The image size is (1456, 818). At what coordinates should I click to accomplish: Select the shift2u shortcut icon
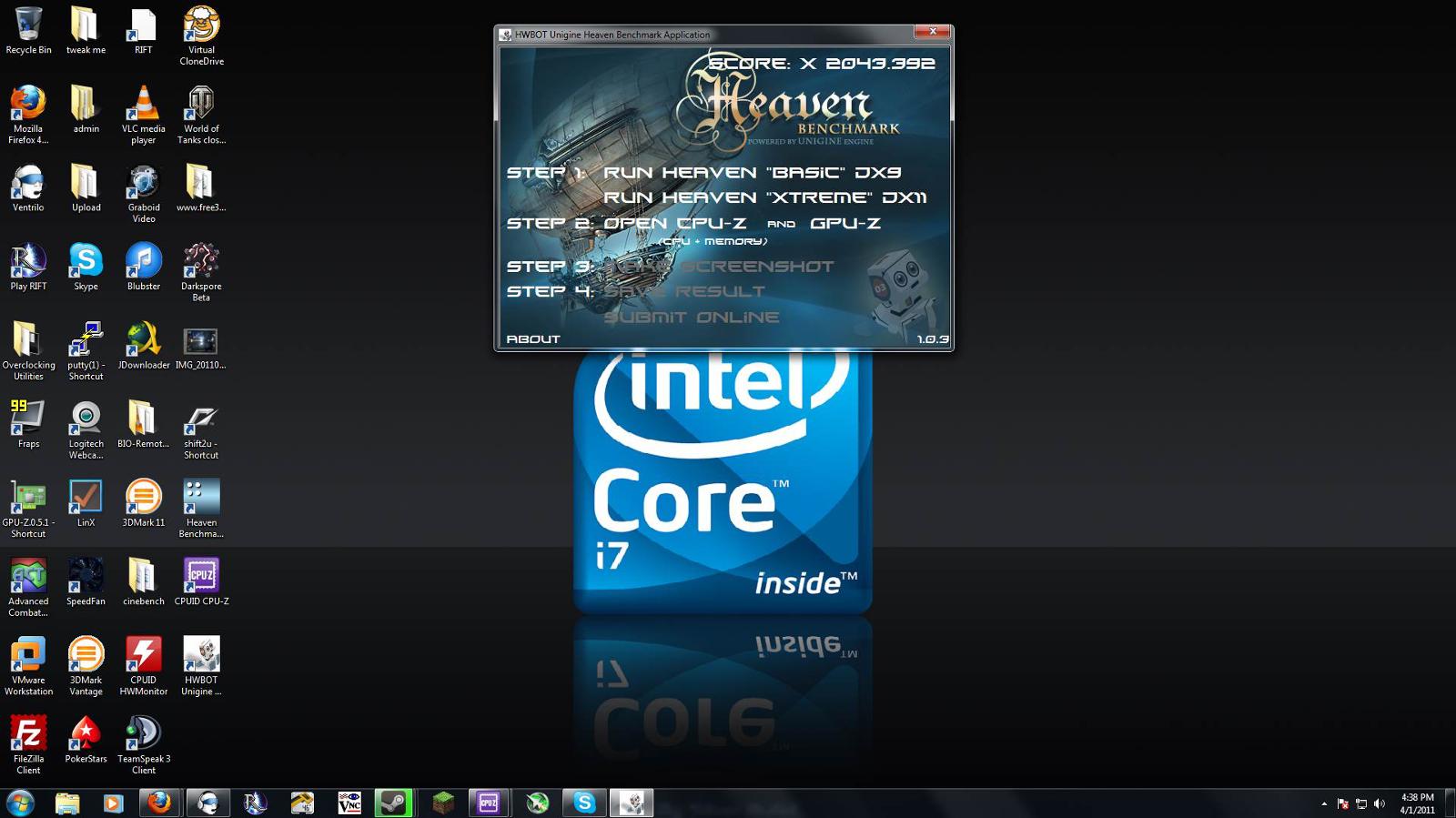click(201, 429)
